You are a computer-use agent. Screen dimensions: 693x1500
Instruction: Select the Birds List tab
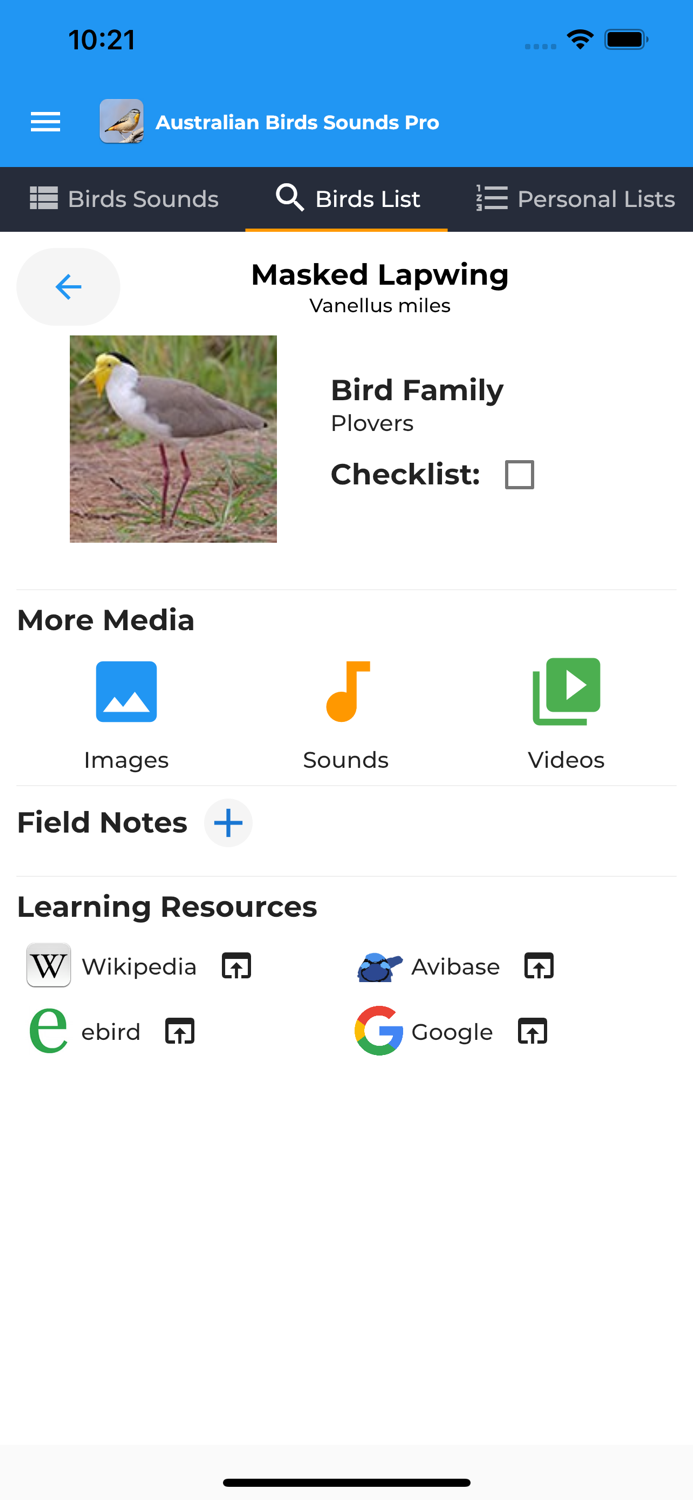pos(346,198)
